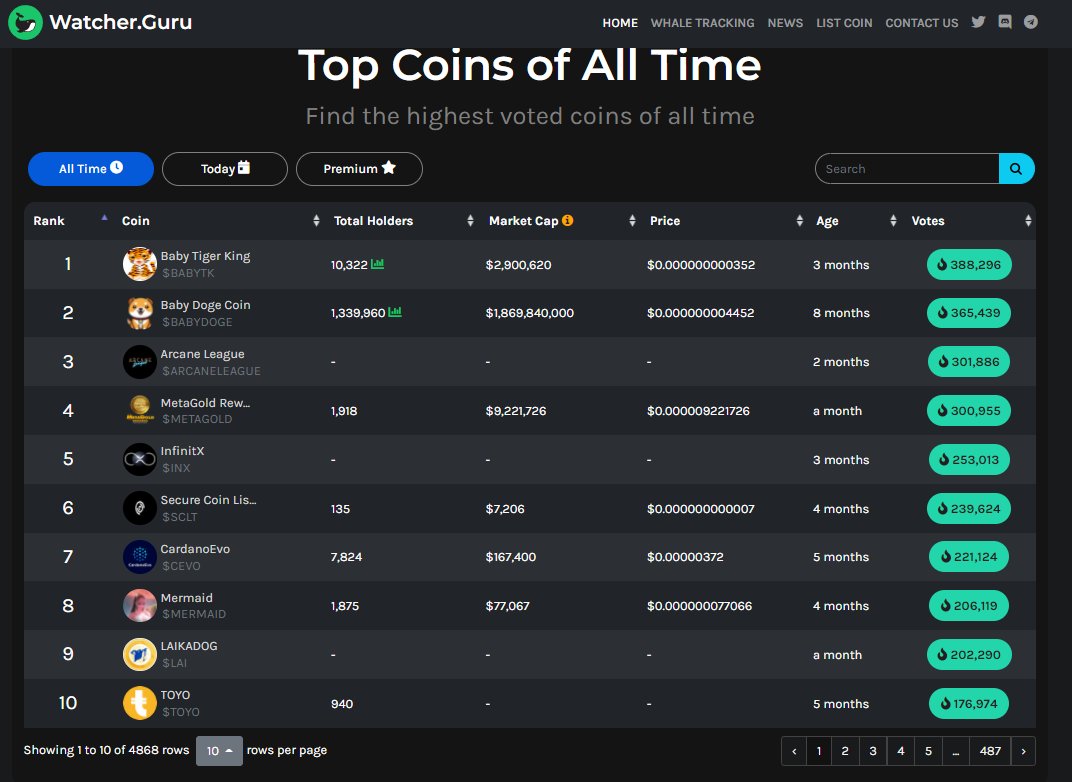This screenshot has width=1072, height=782.
Task: Open Baby Doge Coin holders chart icon
Action: tap(394, 312)
